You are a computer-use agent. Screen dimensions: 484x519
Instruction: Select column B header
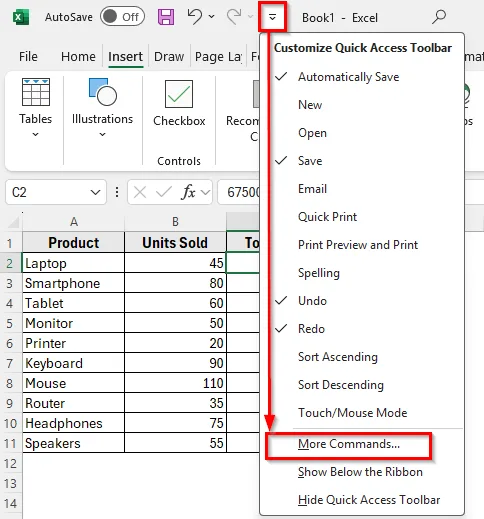click(175, 222)
